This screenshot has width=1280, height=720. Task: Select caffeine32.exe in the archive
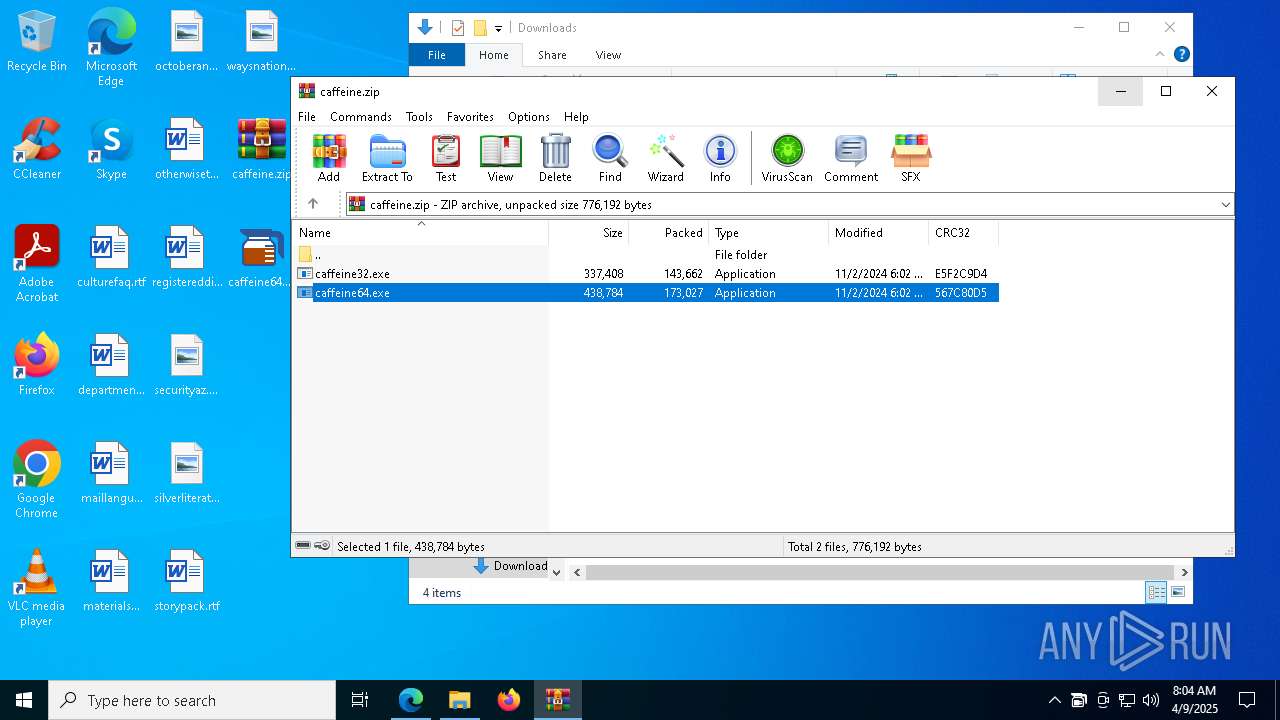[x=646, y=273]
